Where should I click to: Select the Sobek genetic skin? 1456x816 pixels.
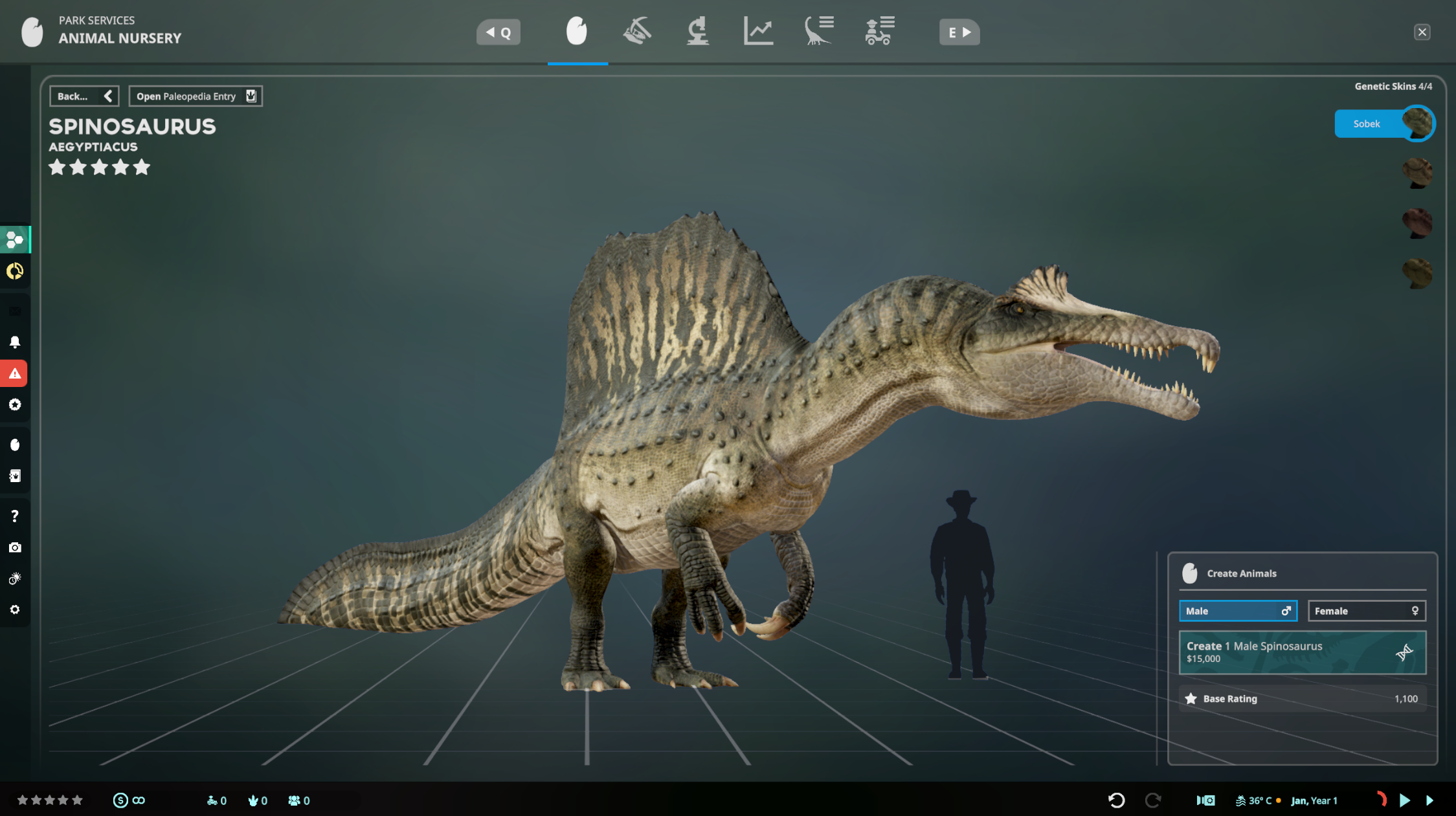1384,124
